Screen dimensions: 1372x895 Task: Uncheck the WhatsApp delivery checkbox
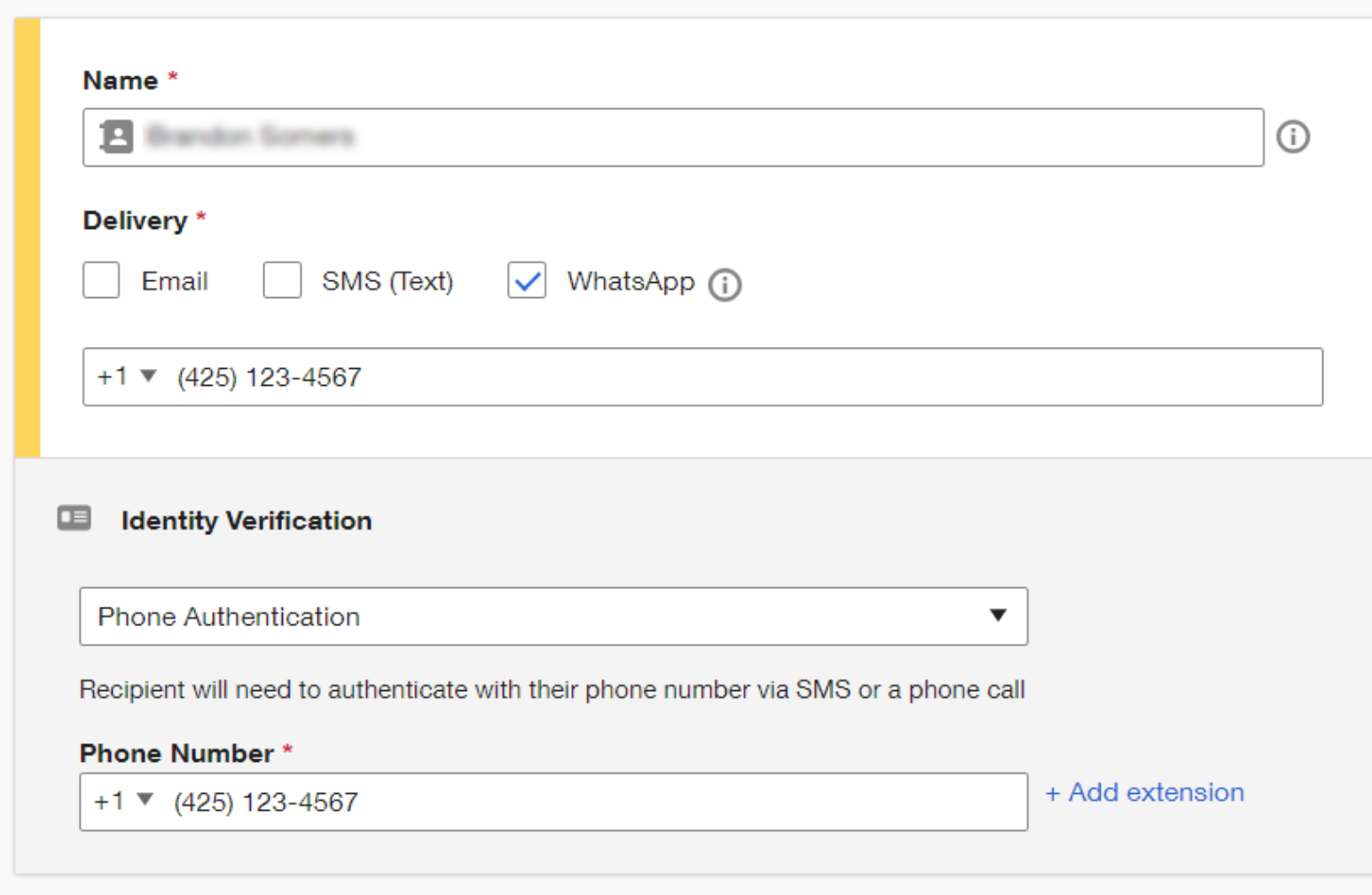527,280
